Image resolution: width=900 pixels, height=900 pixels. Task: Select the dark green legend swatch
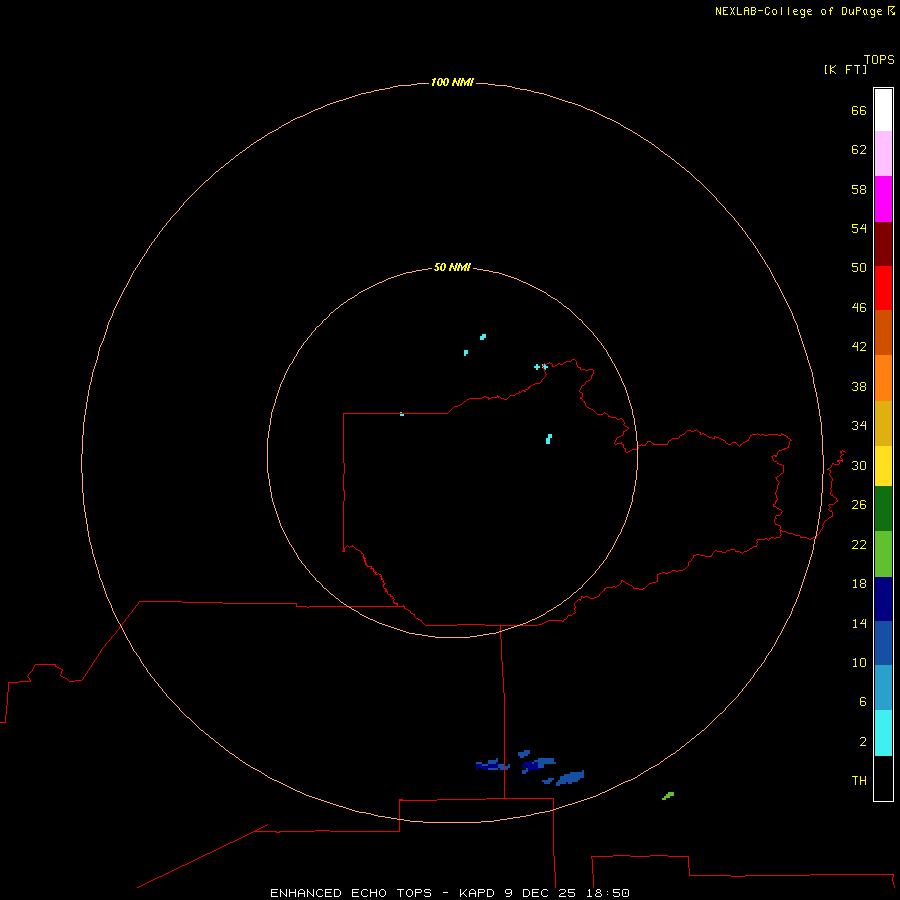coord(883,509)
